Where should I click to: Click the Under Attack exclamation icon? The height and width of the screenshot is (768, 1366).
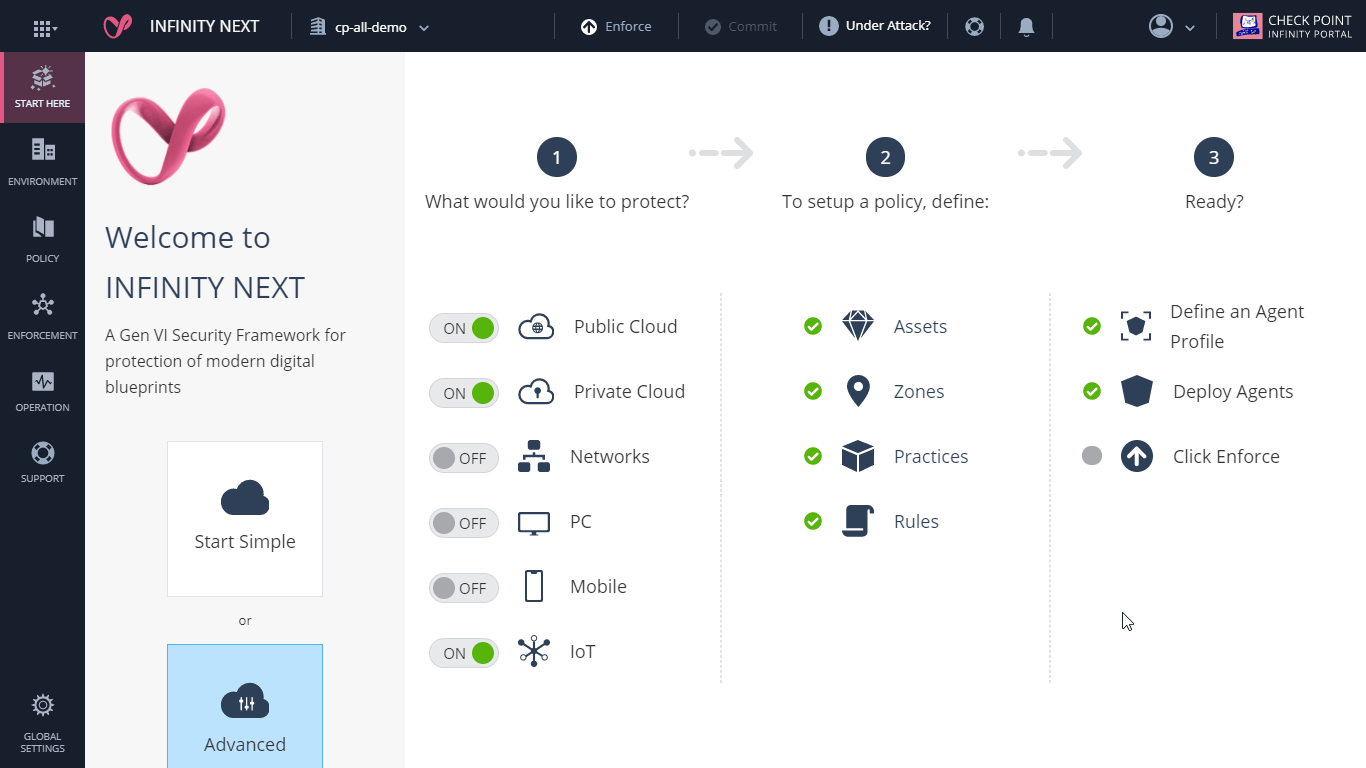pyautogui.click(x=829, y=27)
